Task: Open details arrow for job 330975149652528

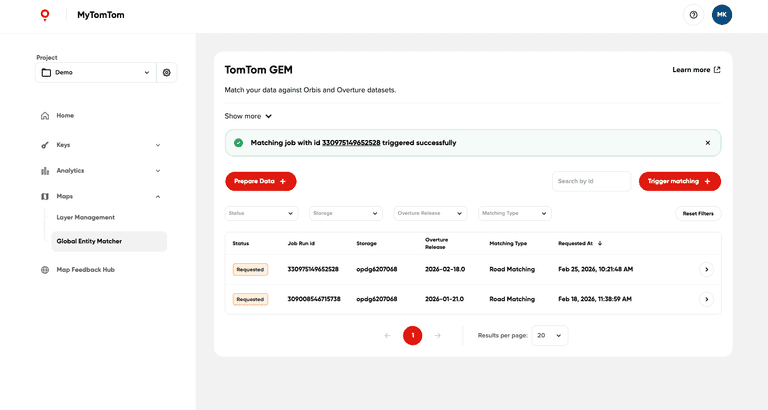Action: 706,269
